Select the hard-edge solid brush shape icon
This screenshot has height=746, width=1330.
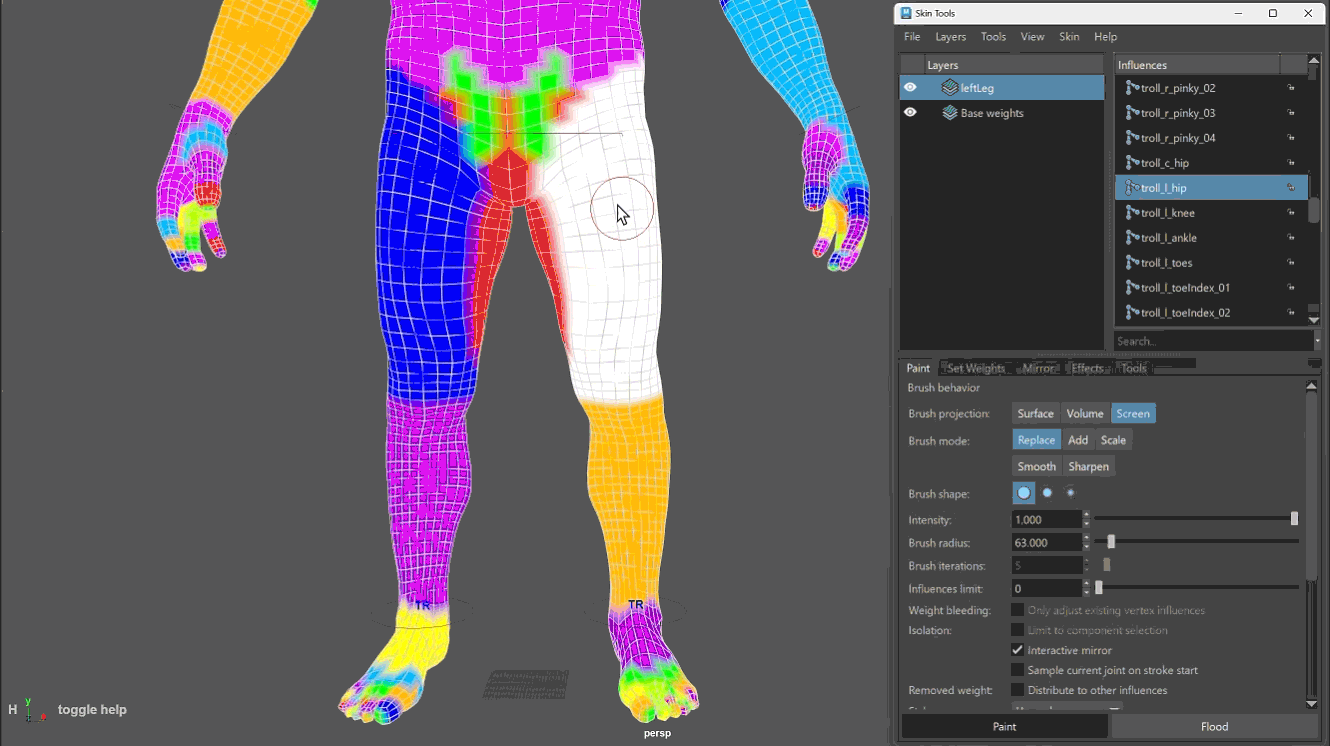pyautogui.click(x=1023, y=493)
